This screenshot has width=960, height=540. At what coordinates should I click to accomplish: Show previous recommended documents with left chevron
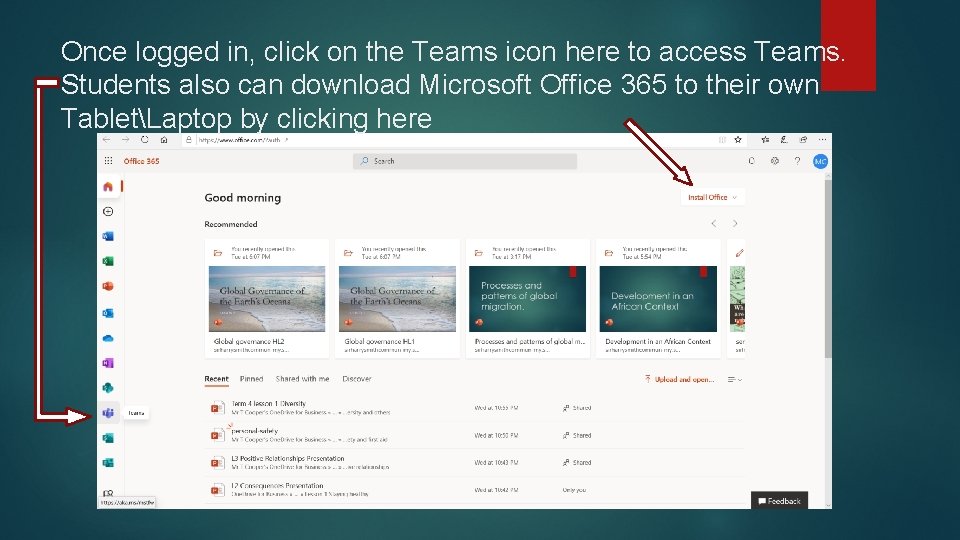pyautogui.click(x=714, y=223)
